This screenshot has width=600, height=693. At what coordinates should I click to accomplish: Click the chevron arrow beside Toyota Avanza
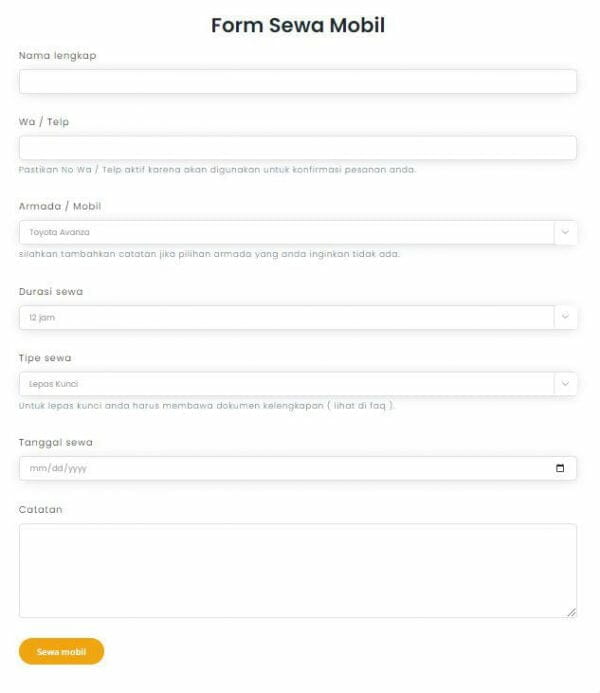[565, 232]
